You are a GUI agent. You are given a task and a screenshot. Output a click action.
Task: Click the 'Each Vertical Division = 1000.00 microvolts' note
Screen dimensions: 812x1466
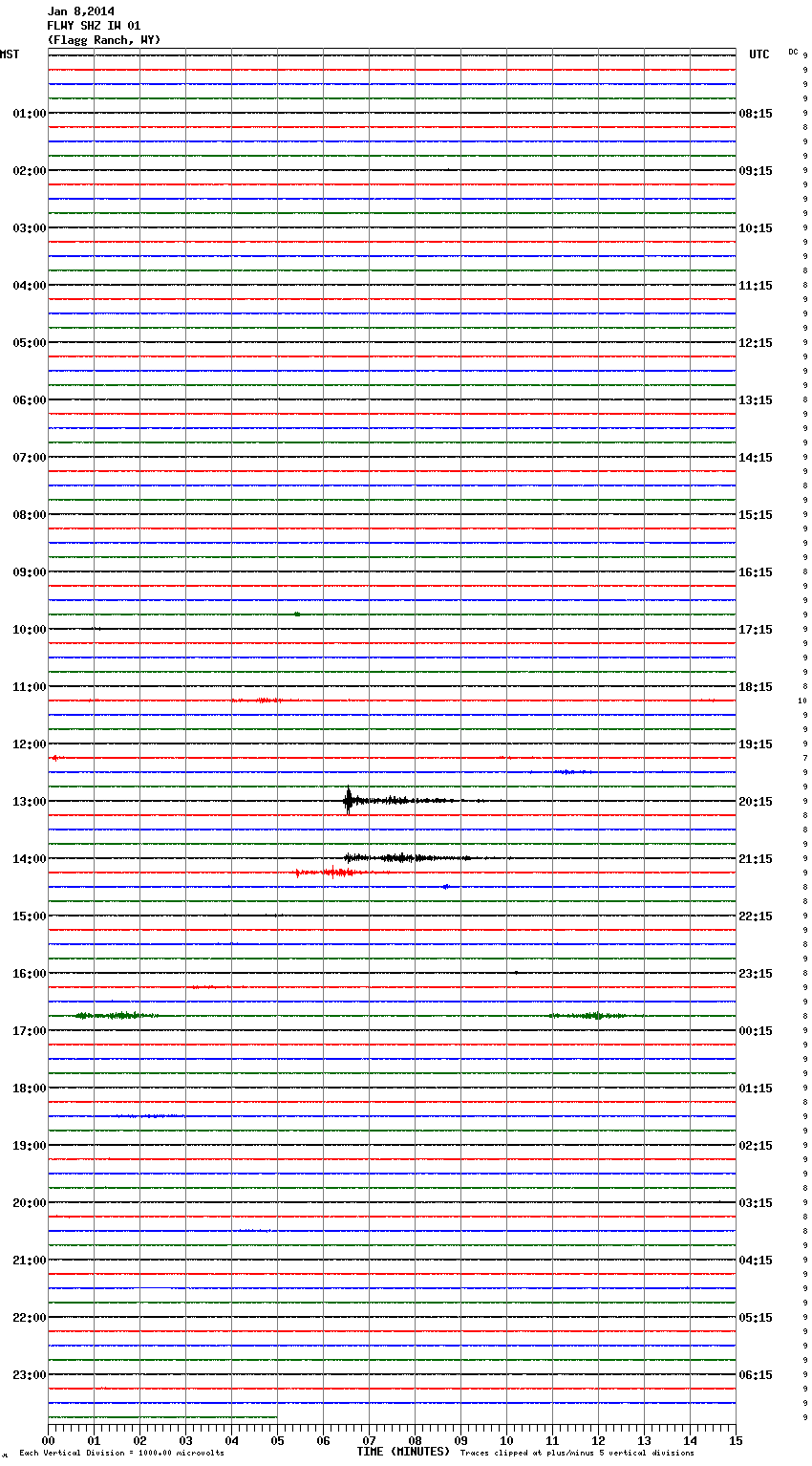click(x=121, y=1454)
